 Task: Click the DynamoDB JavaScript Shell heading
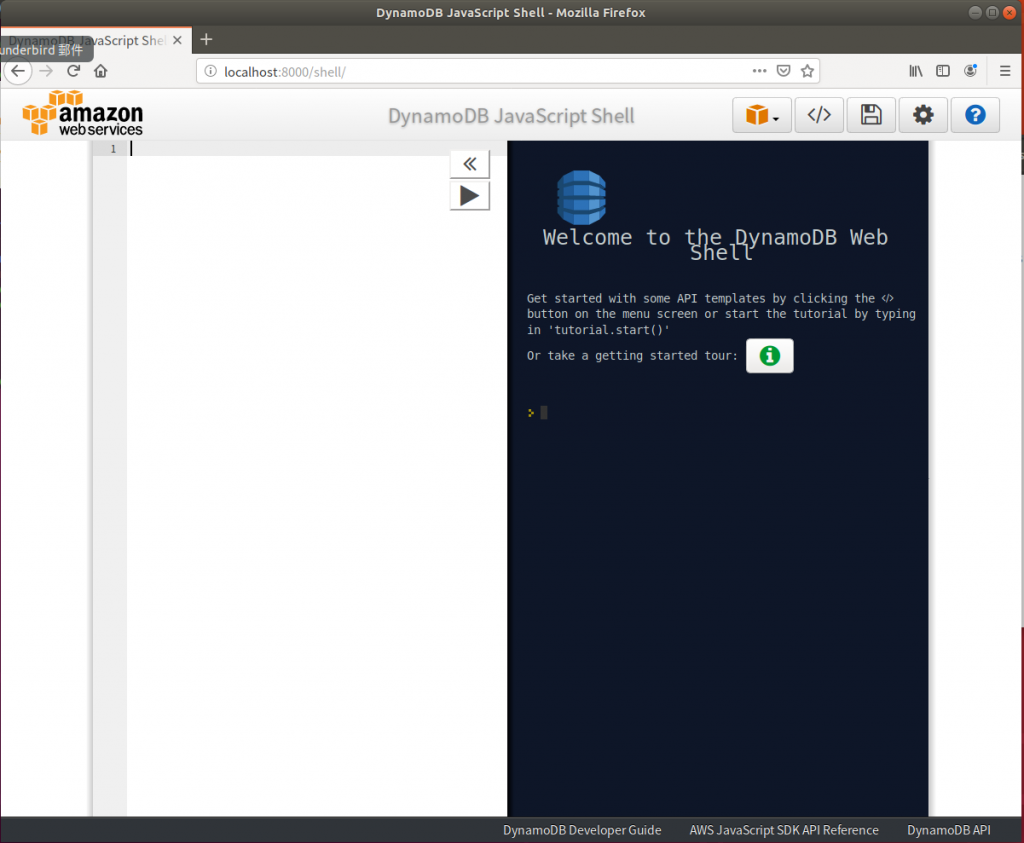[x=511, y=116]
